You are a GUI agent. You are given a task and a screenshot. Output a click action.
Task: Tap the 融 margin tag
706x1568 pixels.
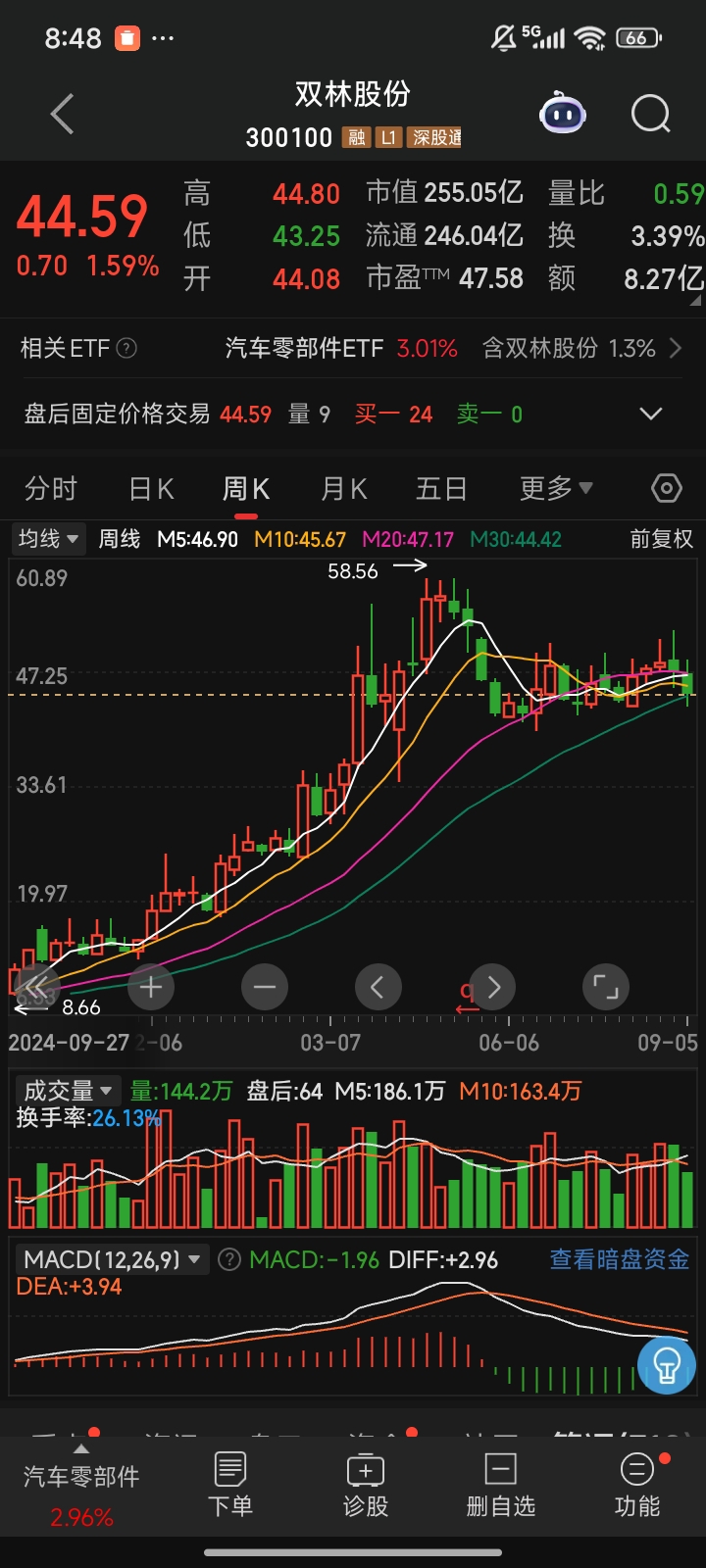356,138
